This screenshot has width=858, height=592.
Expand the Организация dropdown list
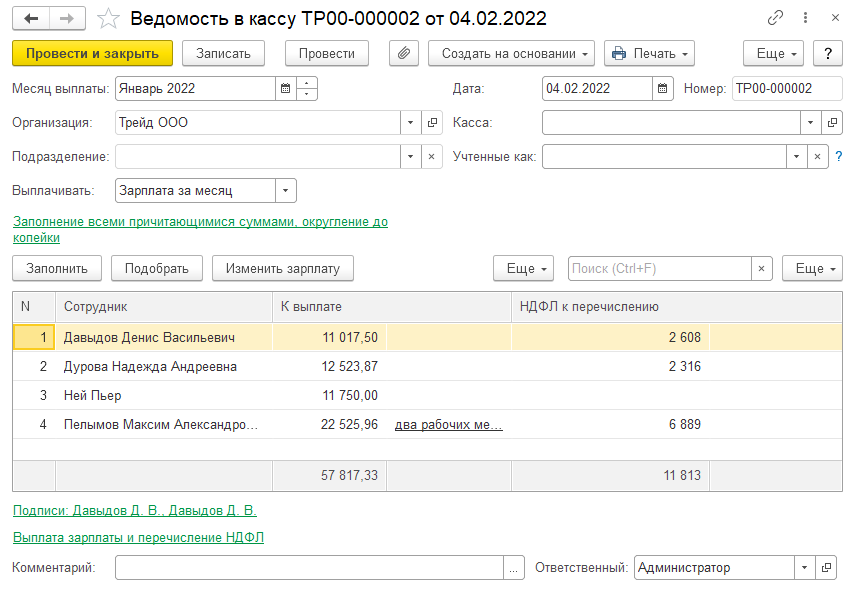410,123
